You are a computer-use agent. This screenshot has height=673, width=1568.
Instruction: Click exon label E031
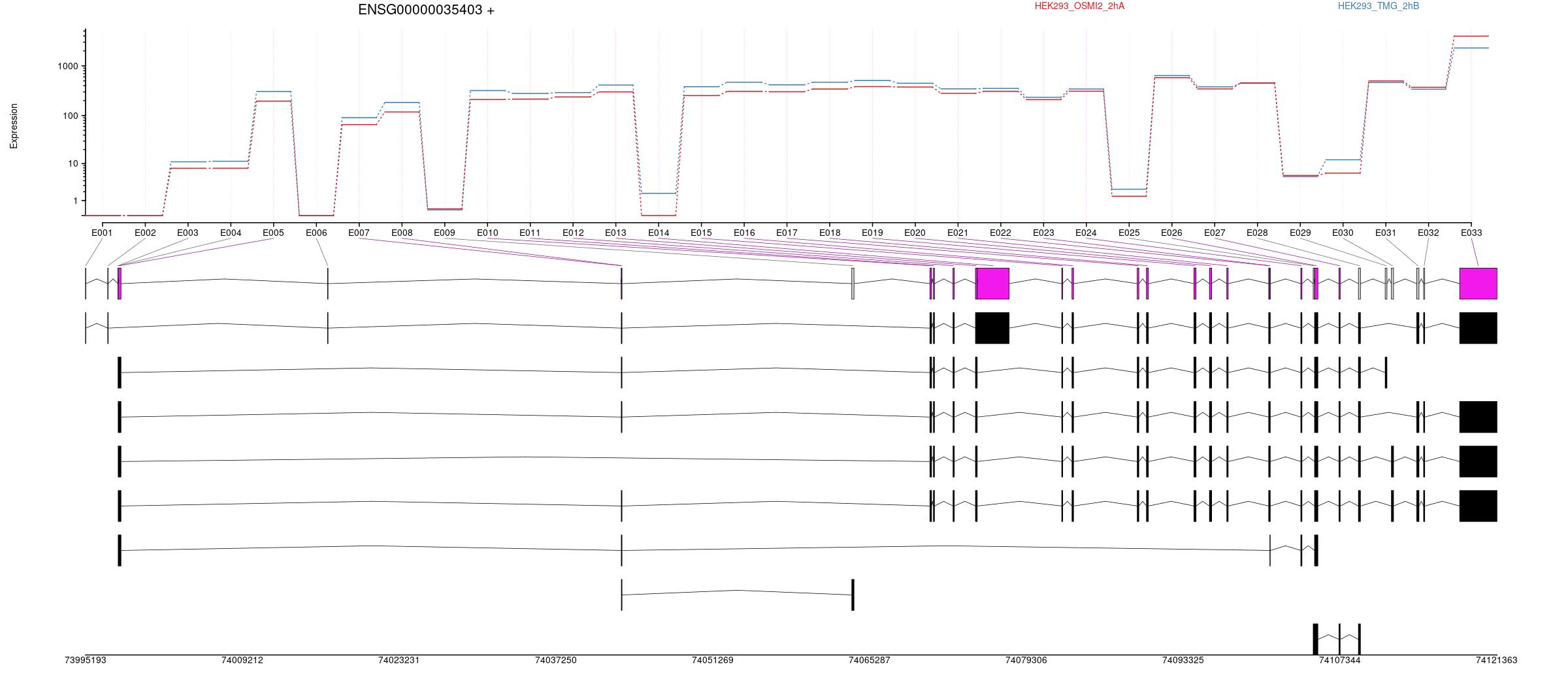(x=1386, y=233)
